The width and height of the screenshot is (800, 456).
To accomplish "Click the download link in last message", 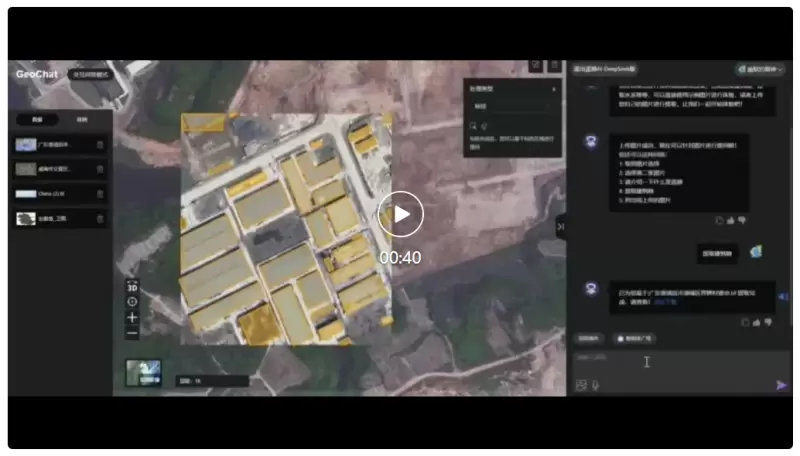I will click(x=666, y=301).
